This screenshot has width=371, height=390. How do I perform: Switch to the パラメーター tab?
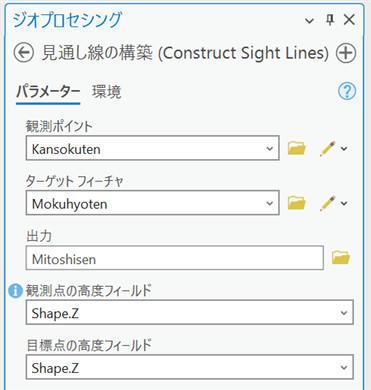pos(48,91)
